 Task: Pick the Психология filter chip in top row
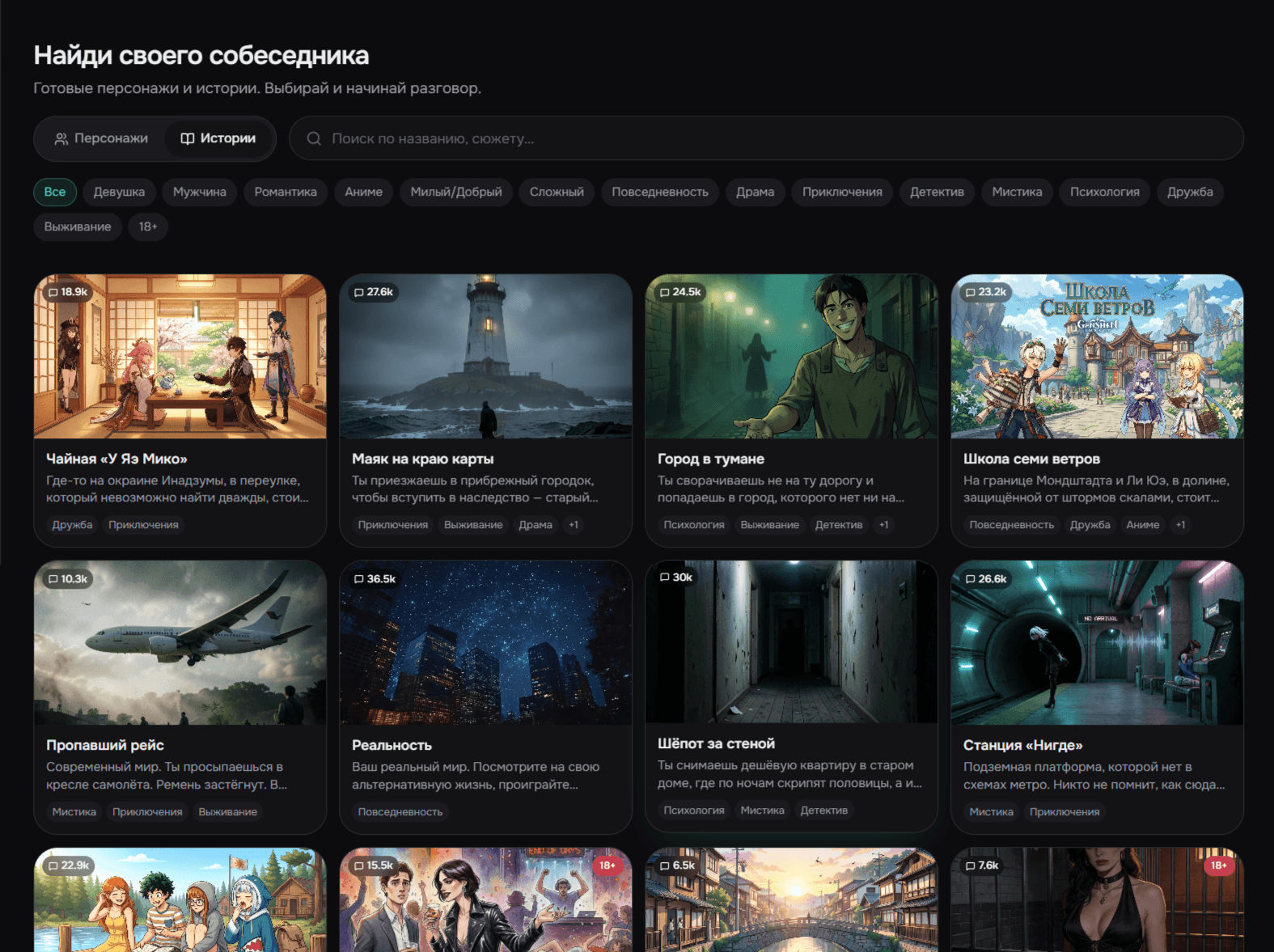1105,192
